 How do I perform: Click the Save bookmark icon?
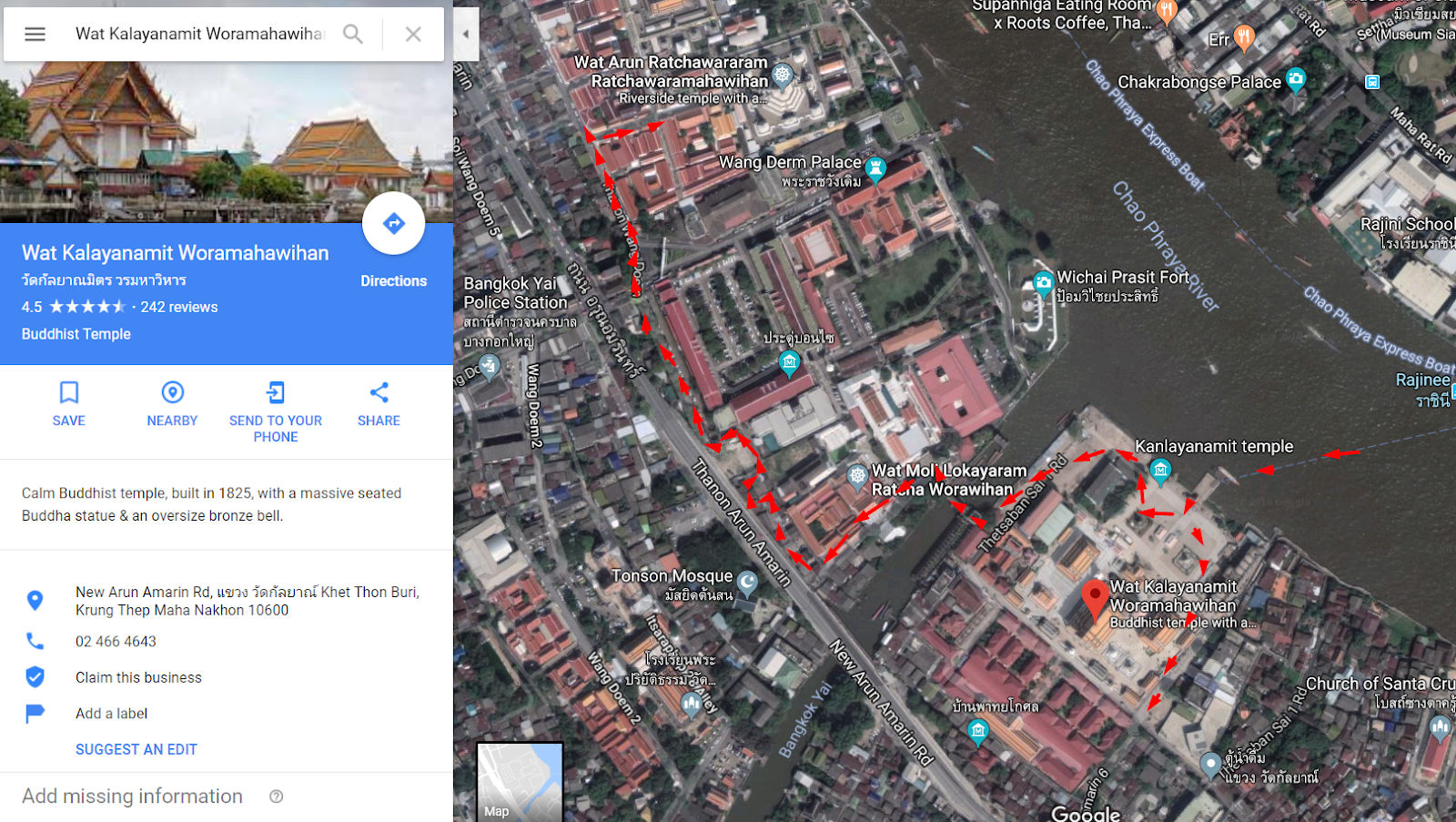point(69,392)
